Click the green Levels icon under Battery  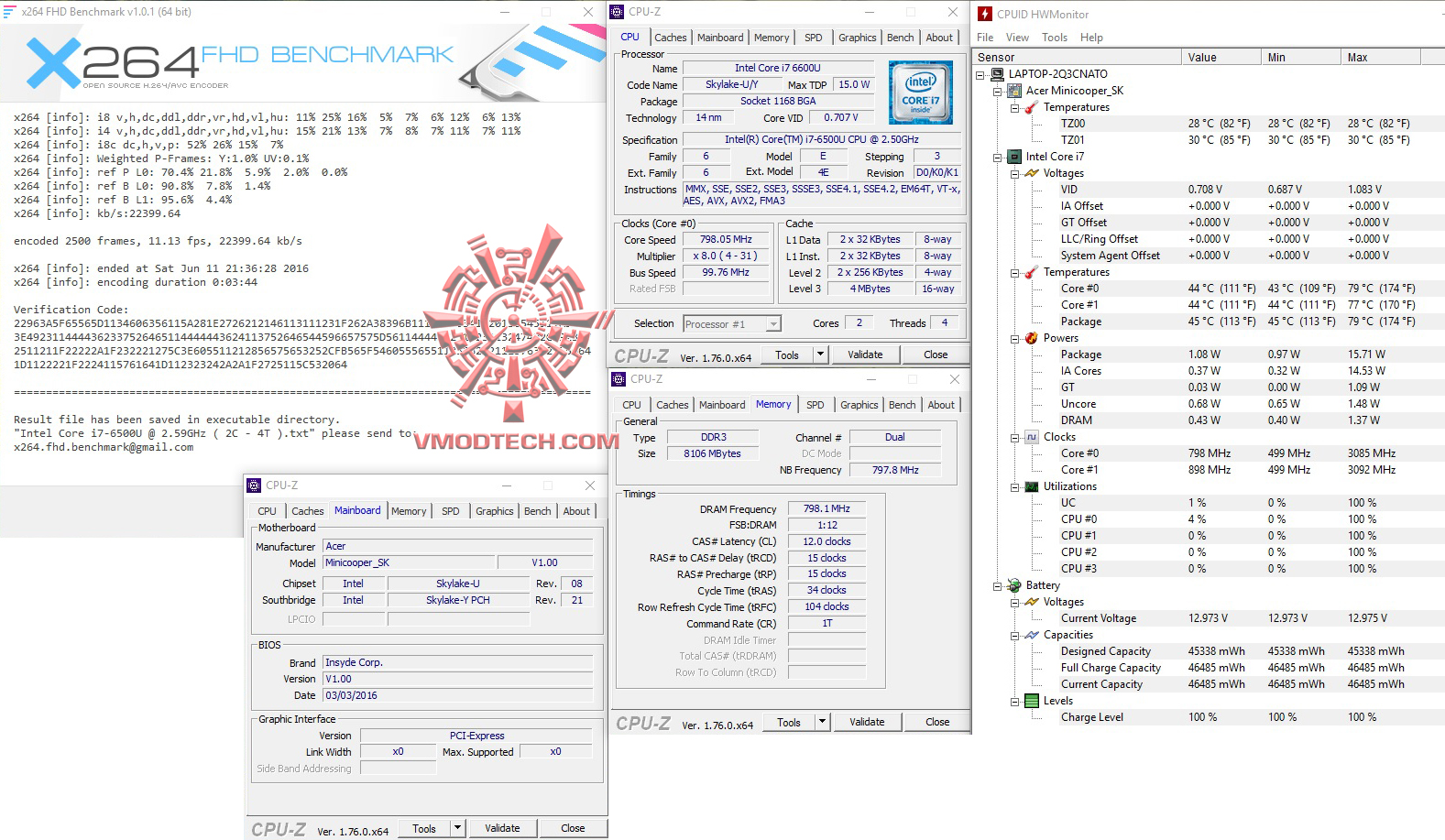coord(1032,701)
